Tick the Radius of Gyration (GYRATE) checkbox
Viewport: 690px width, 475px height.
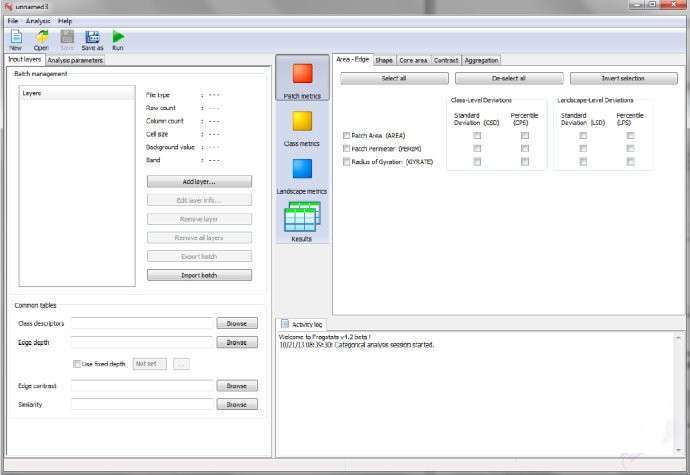346,162
